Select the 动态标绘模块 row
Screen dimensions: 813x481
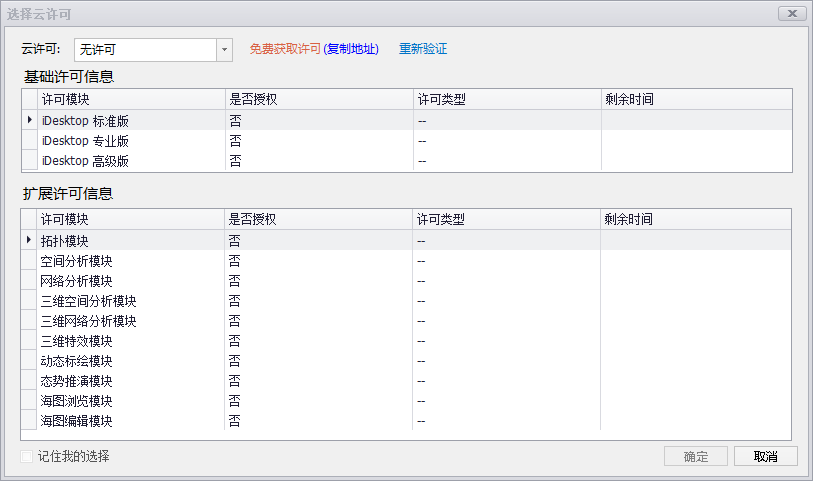click(406, 361)
